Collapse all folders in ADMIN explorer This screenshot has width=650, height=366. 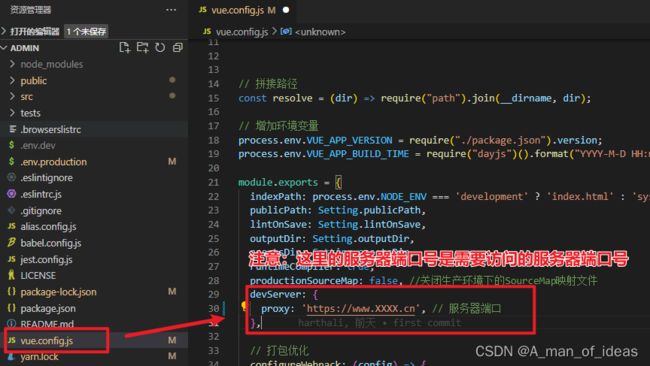click(177, 47)
